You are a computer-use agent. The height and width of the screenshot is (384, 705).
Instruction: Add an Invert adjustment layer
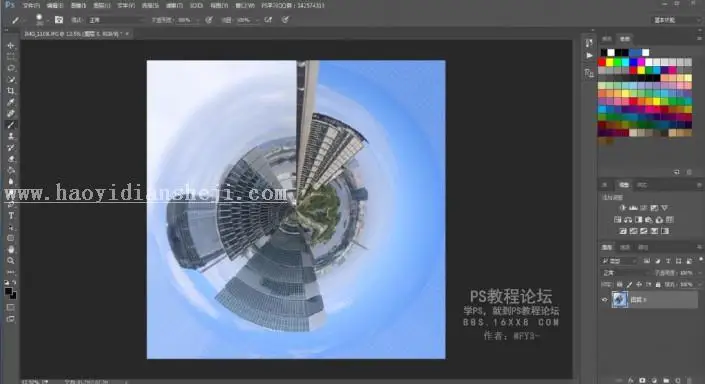(623, 231)
